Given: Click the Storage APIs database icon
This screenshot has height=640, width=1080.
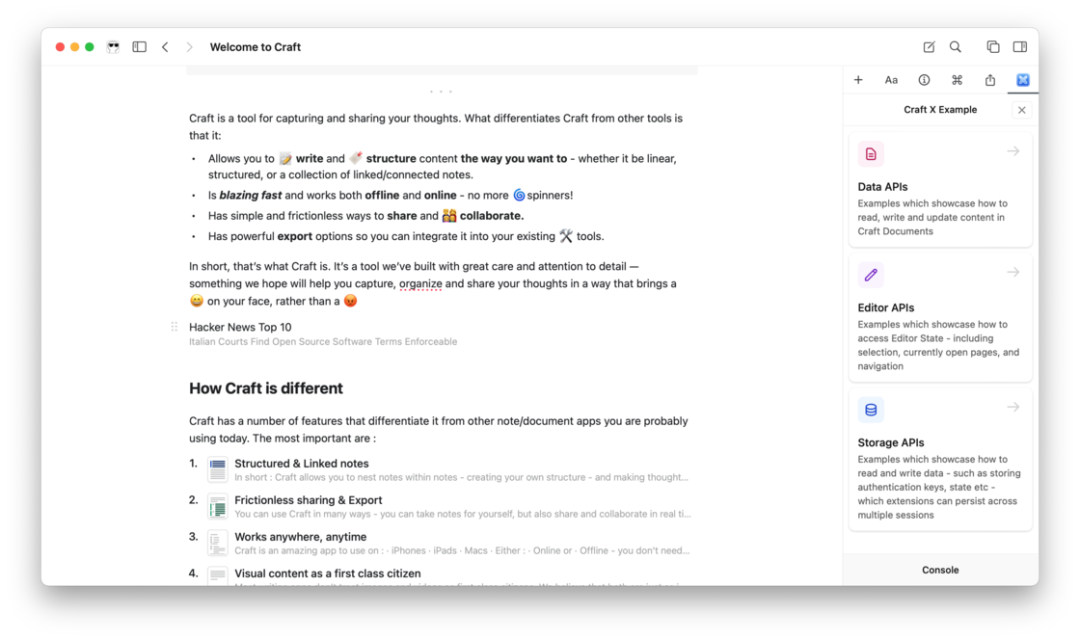Looking at the screenshot, I should click(871, 410).
